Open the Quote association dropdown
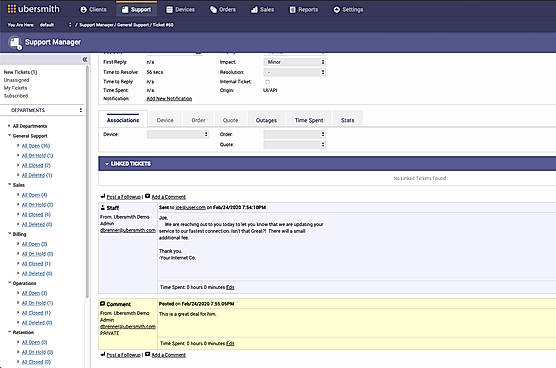Viewport: 556px width, 368px height. (295, 145)
